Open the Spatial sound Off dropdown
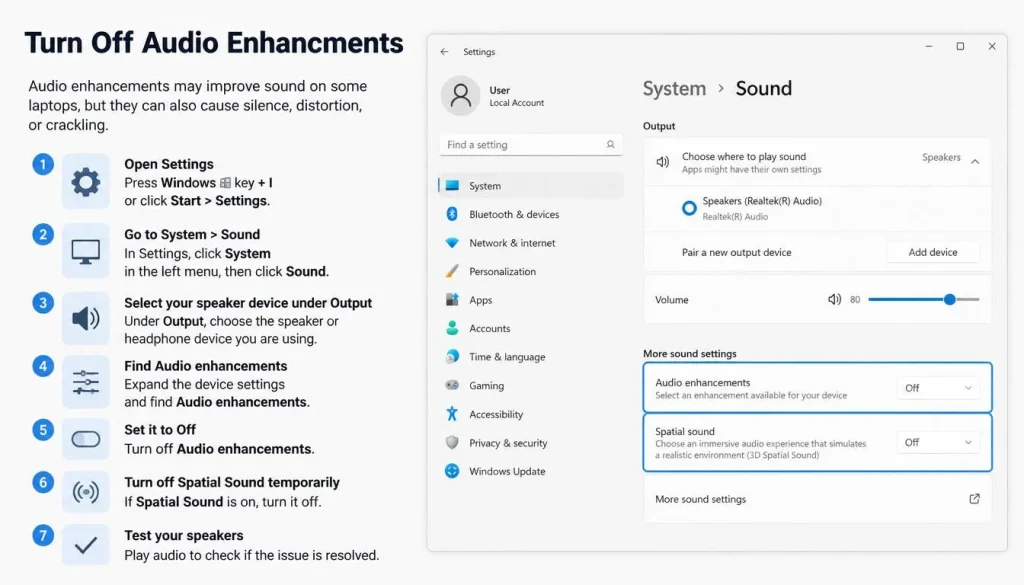 click(x=938, y=442)
